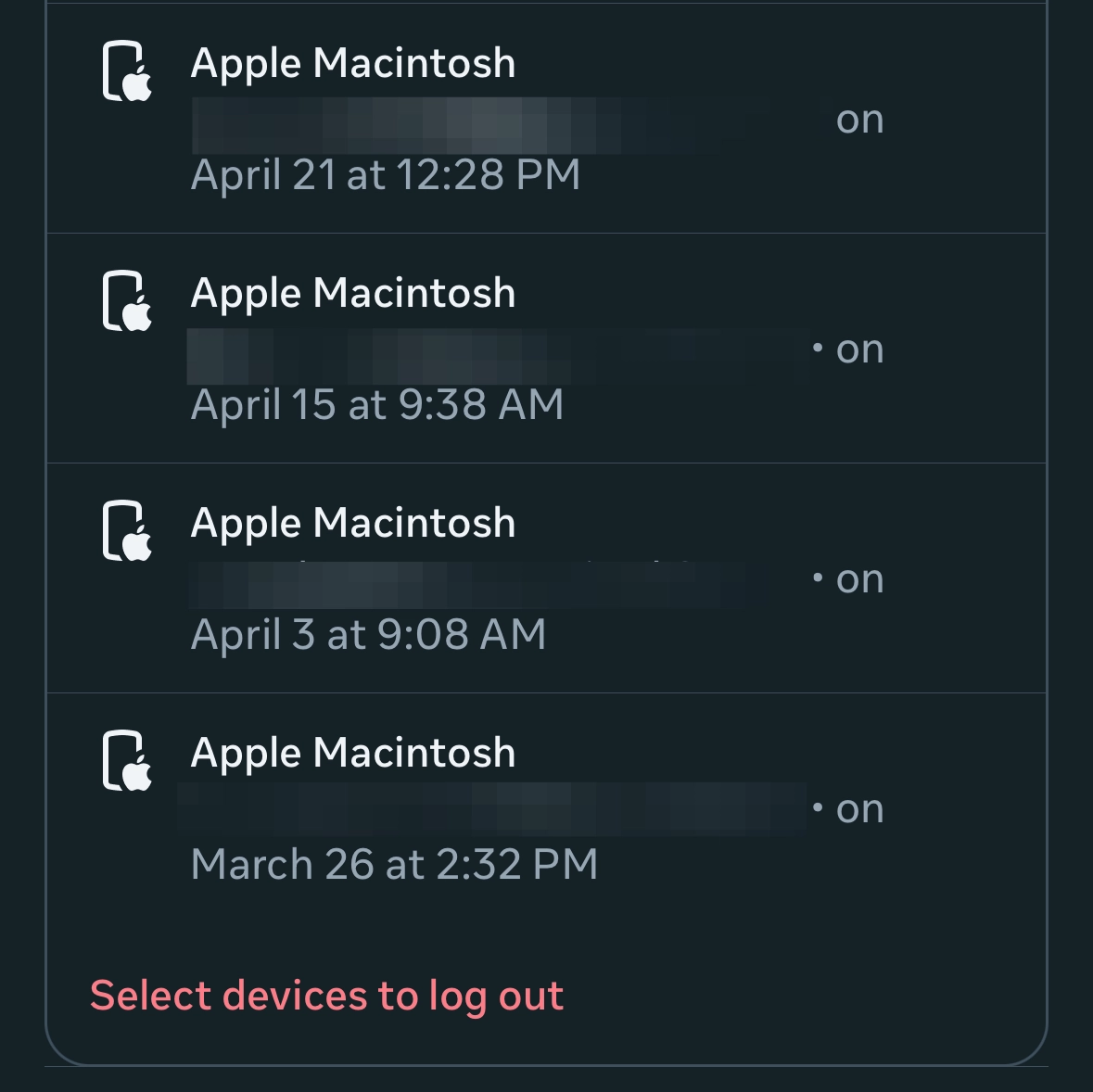Open the Apple Macintosh title above April 3
Screen dimensions: 1093x1092
(x=352, y=524)
